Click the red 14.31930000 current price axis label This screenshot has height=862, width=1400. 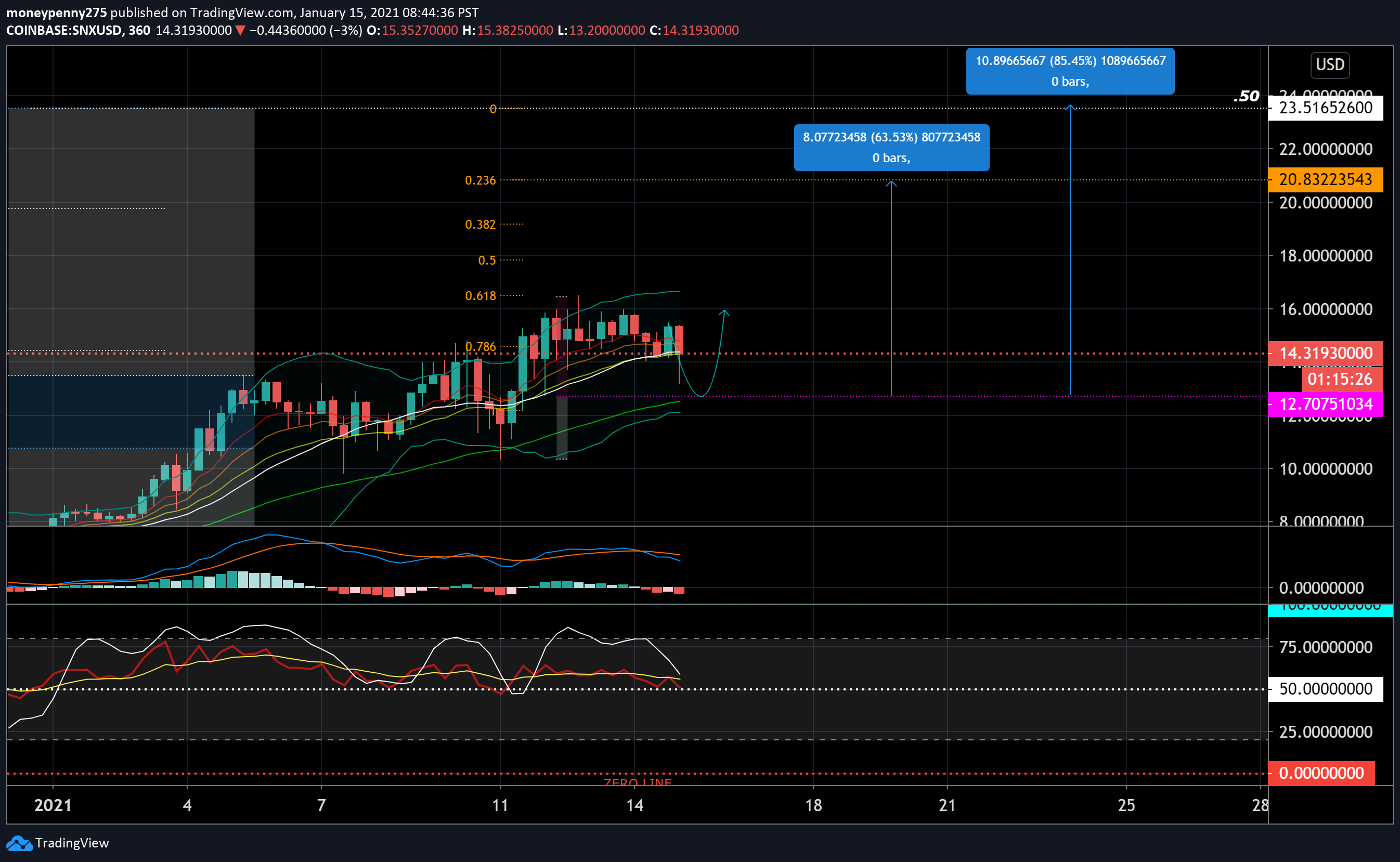point(1325,354)
